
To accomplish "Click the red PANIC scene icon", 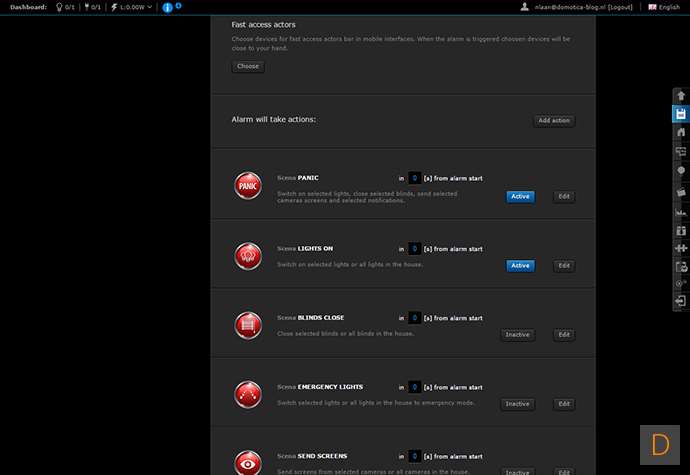I will point(248,186).
